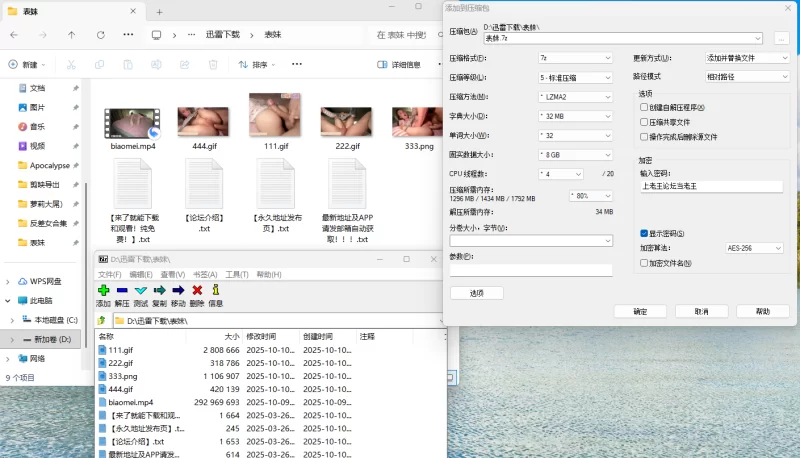Viewport: 800px width, 458px height.
Task: Click the 确定 button in the archive dialog
Action: [640, 312]
